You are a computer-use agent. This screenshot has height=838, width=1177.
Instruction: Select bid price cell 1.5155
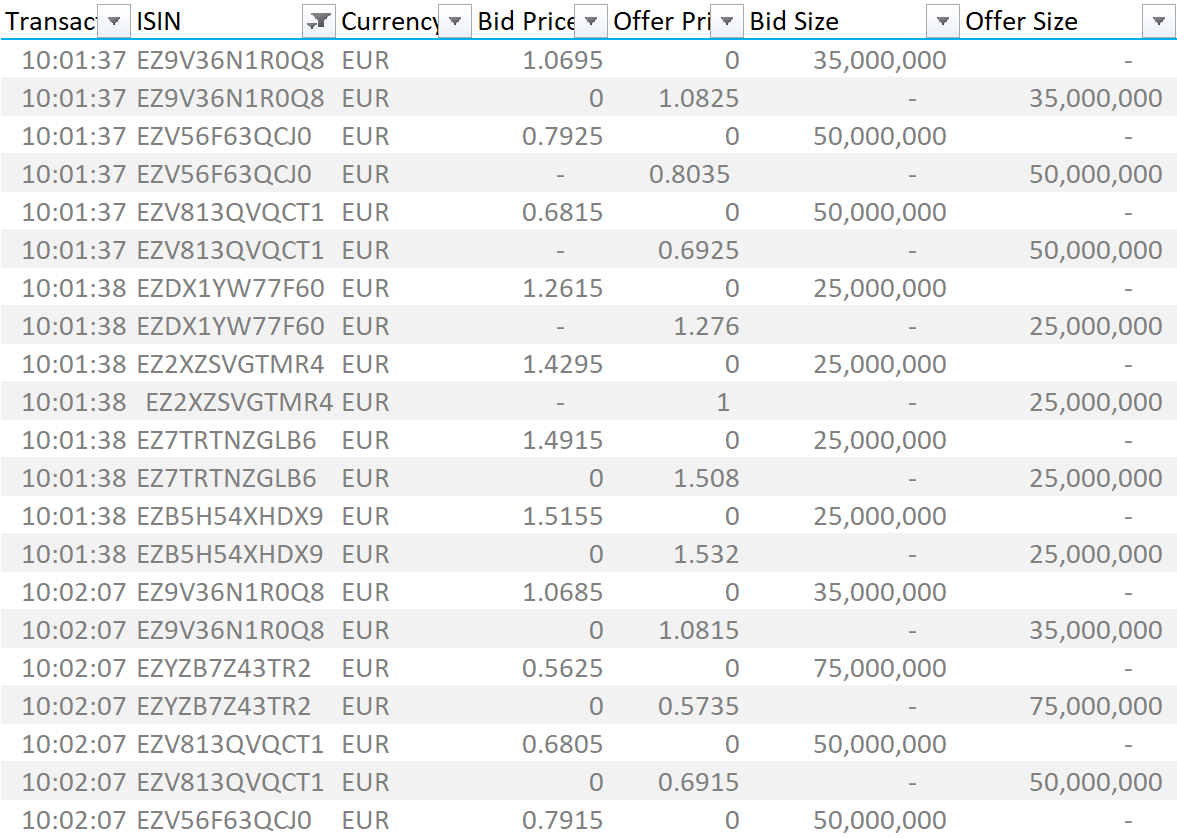point(563,517)
